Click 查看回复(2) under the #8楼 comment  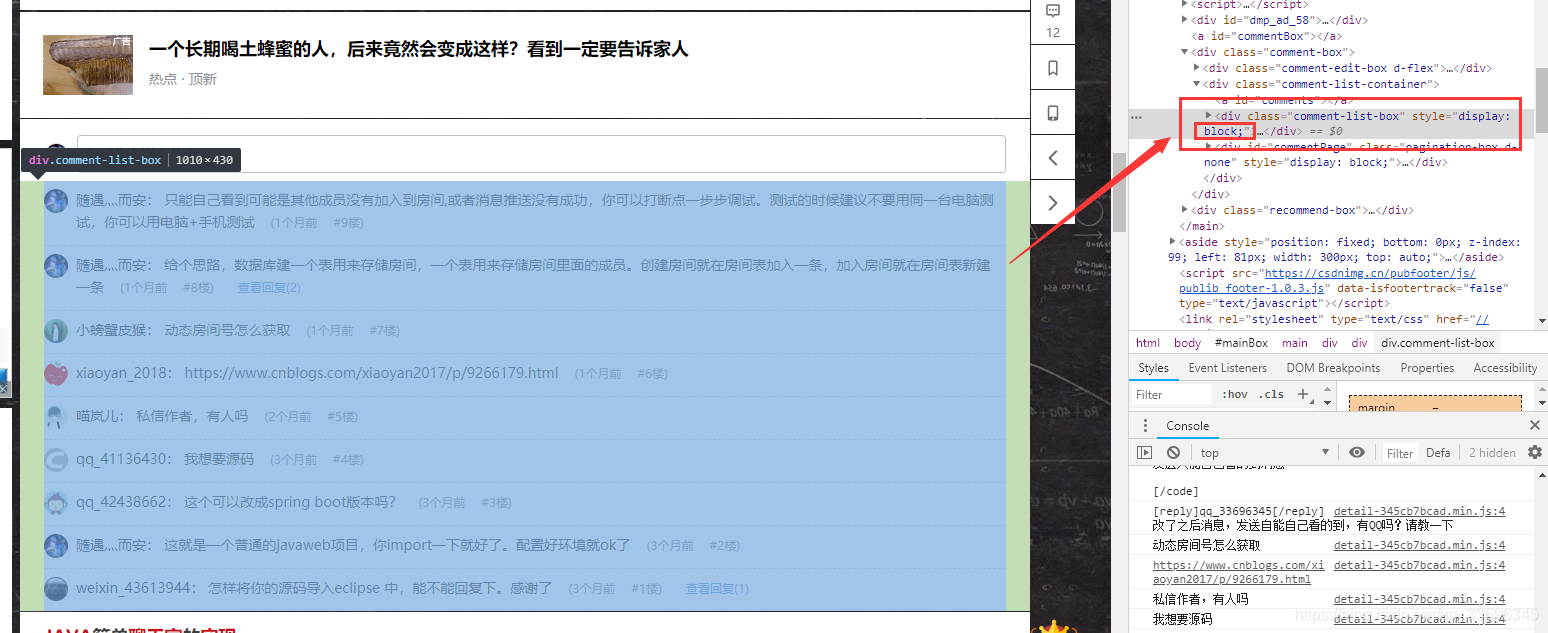click(x=269, y=287)
